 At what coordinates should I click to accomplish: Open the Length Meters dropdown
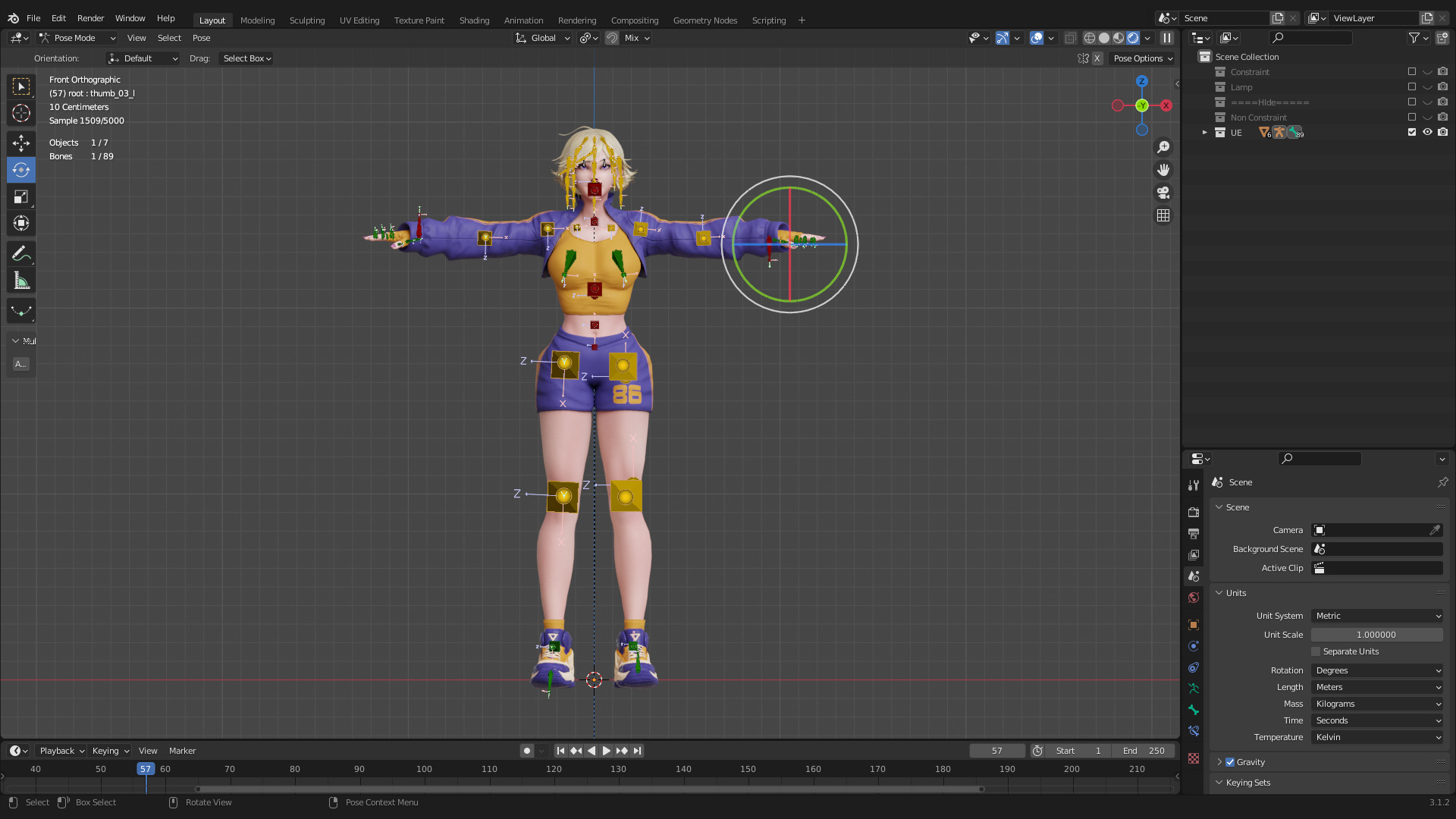[1377, 687]
